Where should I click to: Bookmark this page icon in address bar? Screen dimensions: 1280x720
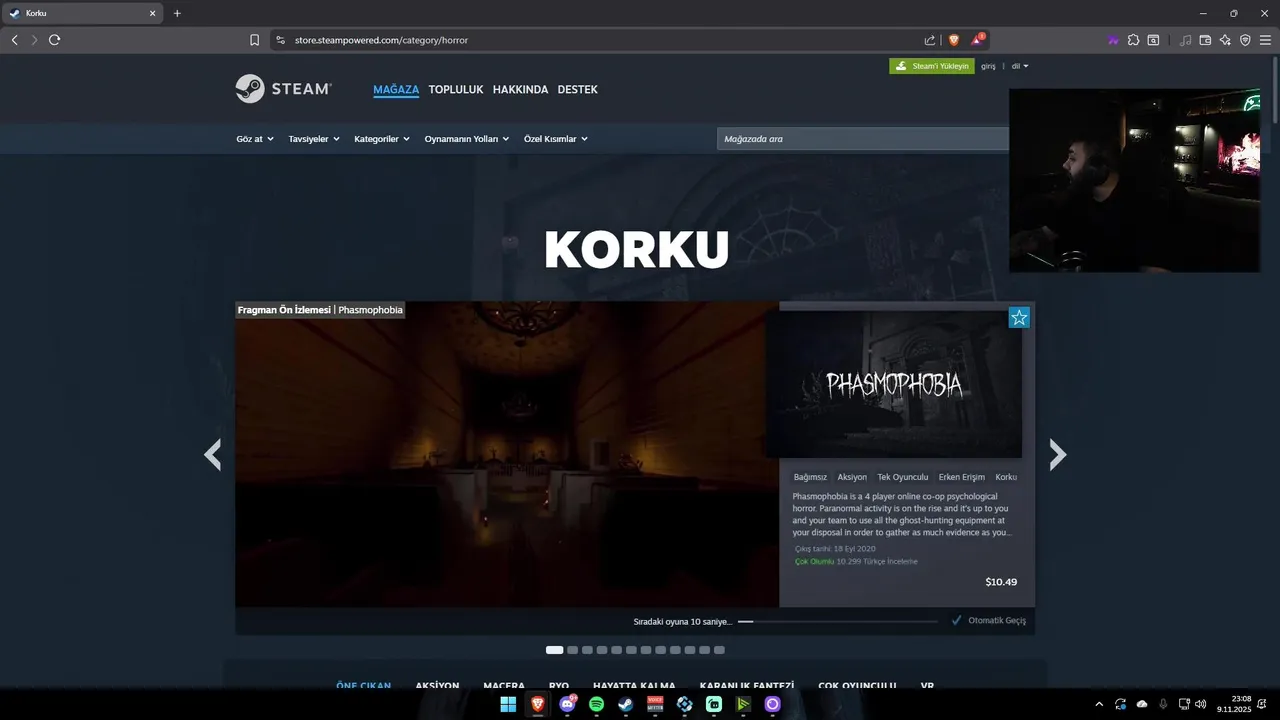pyautogui.click(x=254, y=40)
